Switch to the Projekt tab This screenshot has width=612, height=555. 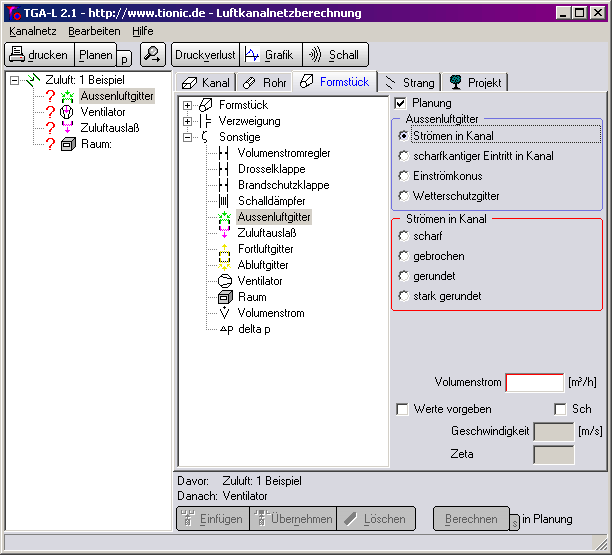(x=476, y=82)
